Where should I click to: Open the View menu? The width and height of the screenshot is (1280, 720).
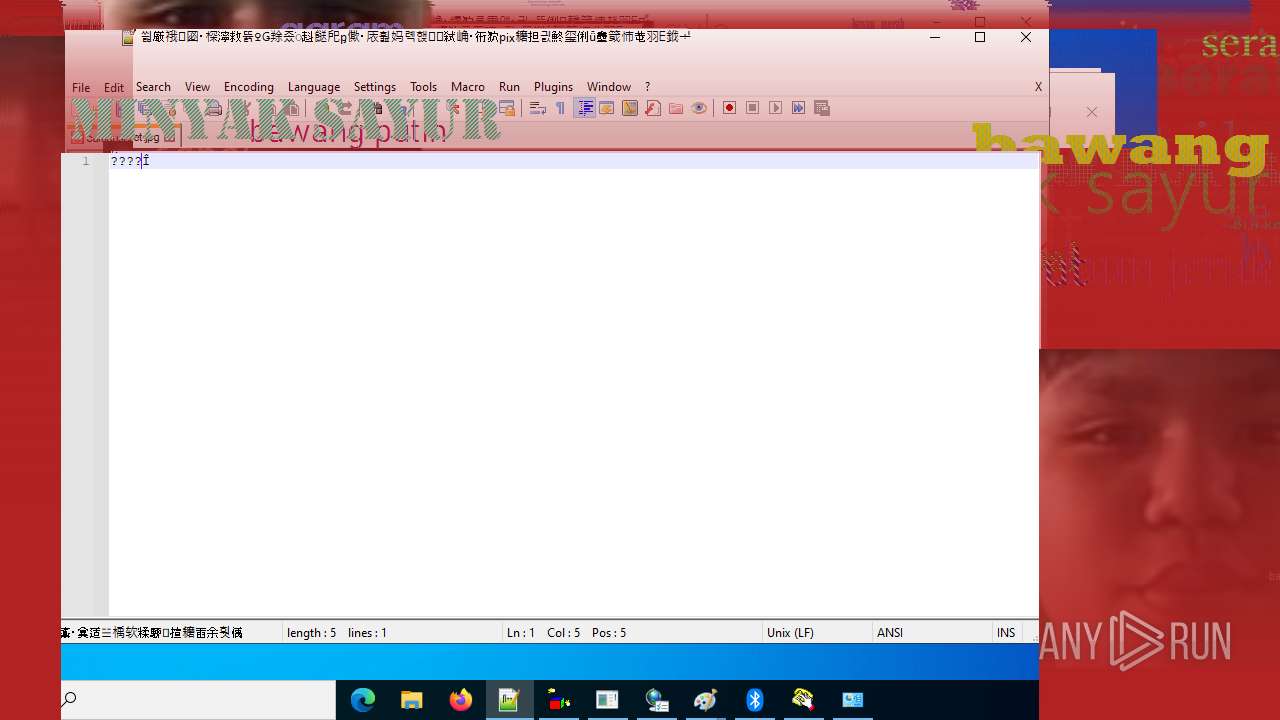coord(197,87)
